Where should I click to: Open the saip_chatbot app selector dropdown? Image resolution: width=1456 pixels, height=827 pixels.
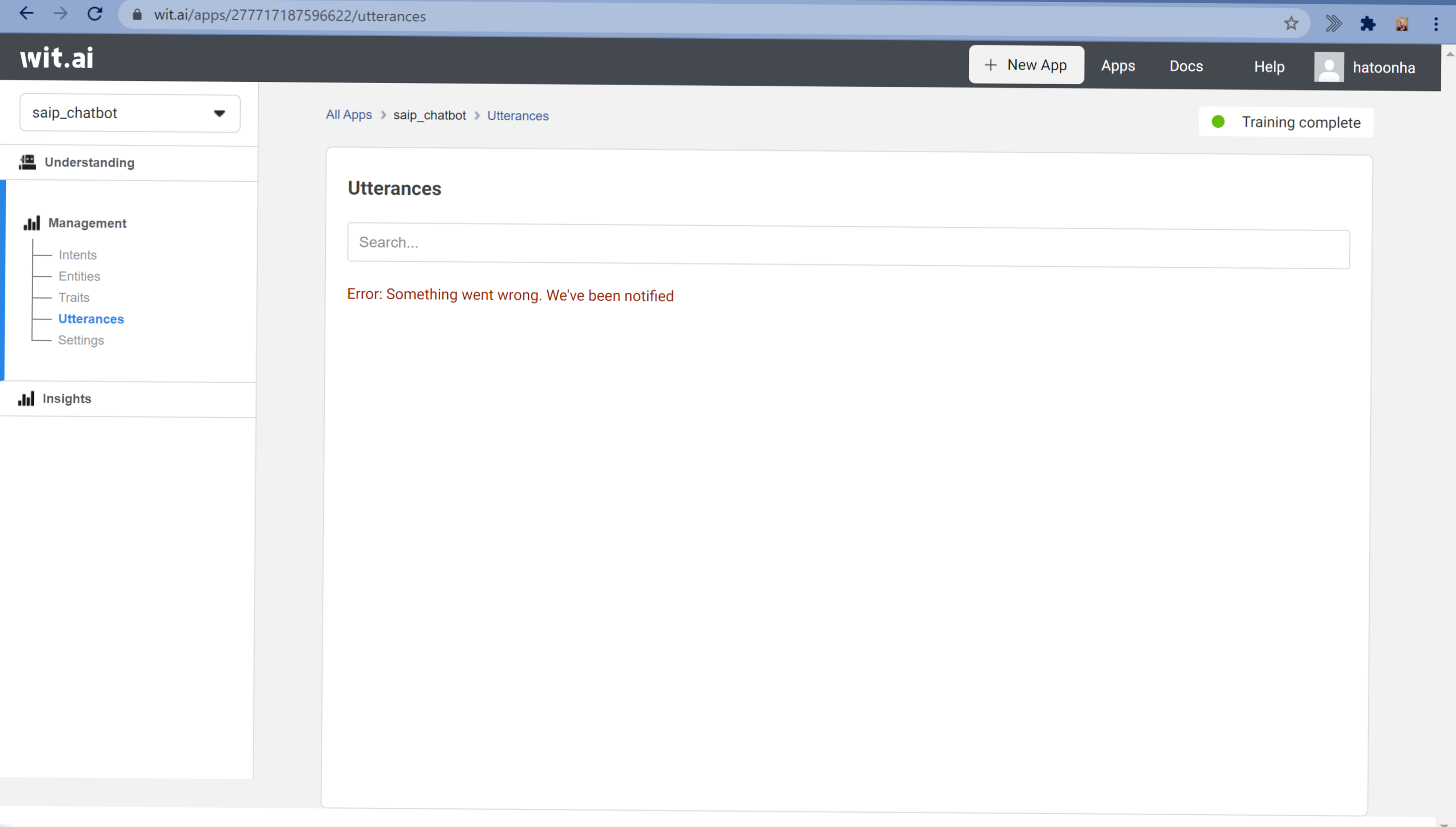[x=130, y=113]
